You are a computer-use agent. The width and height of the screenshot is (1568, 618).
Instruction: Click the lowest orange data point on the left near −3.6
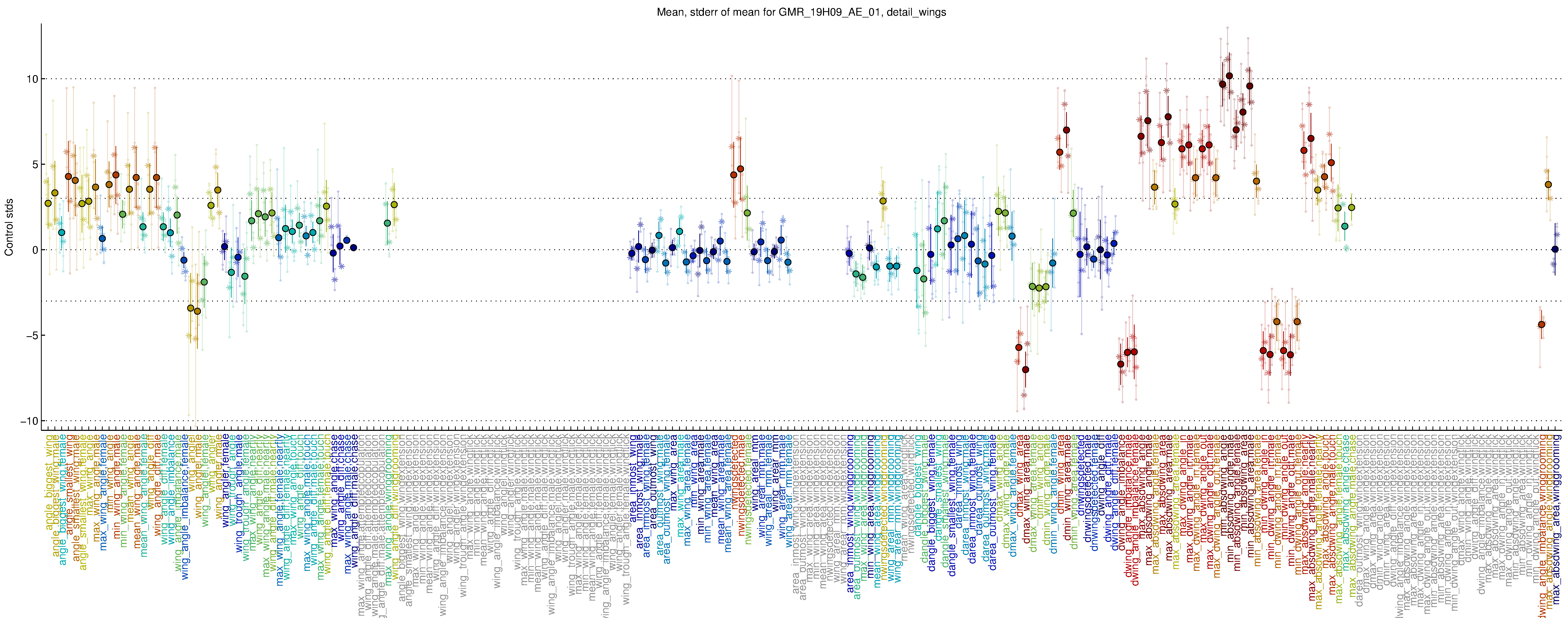coord(197,311)
